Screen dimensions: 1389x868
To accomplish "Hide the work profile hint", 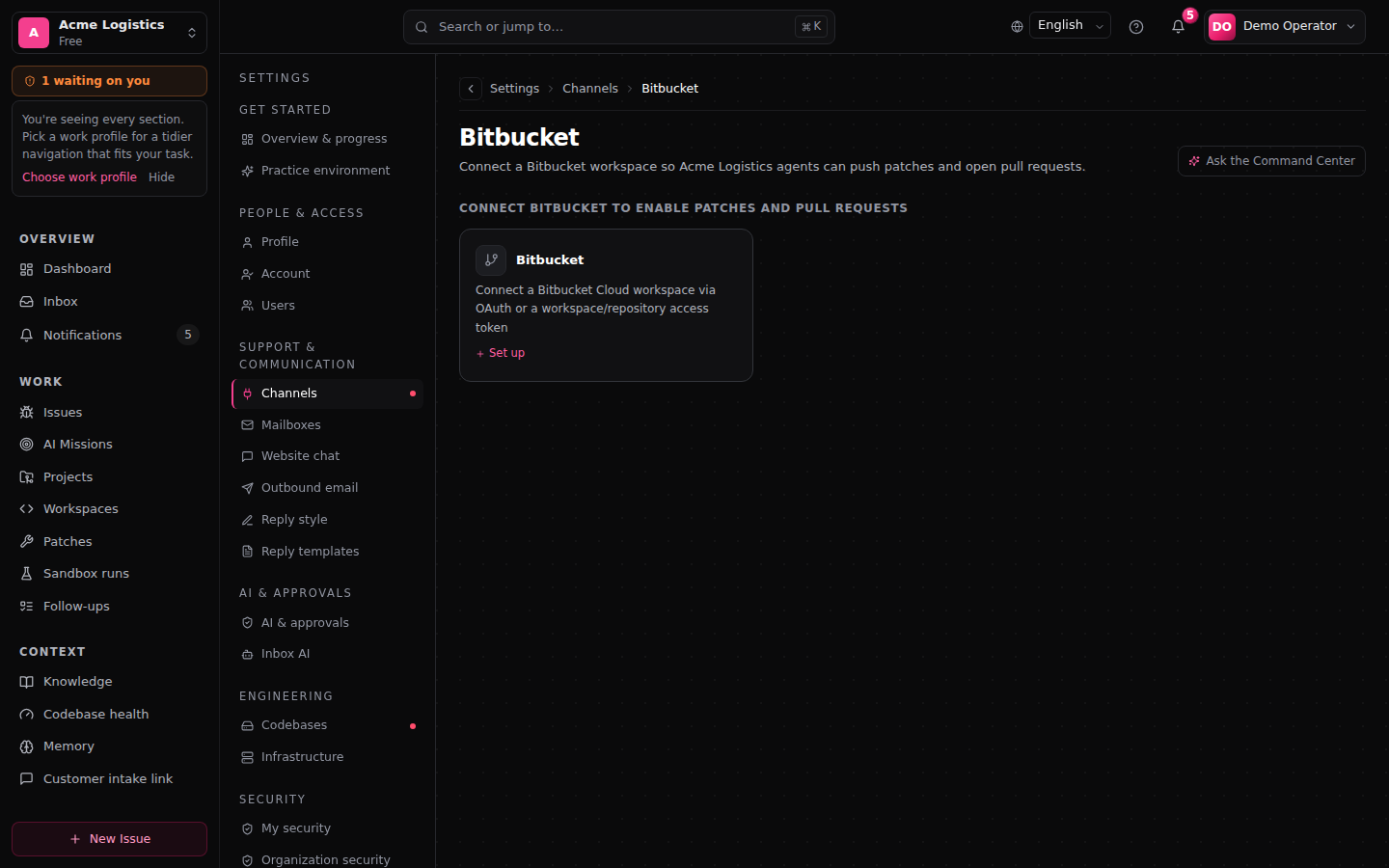I will pyautogui.click(x=161, y=177).
